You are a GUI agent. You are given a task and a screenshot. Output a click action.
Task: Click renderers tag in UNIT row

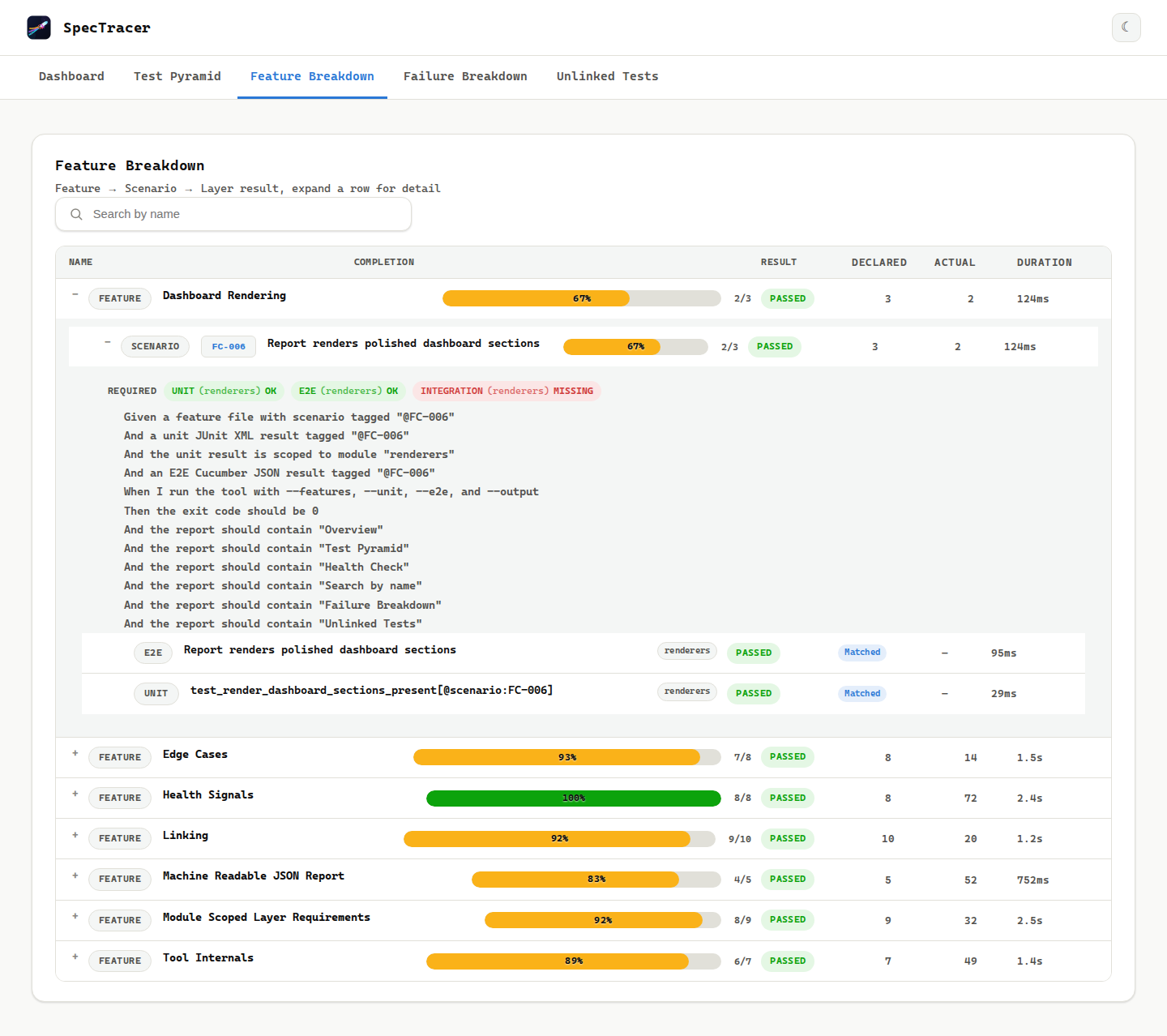(687, 691)
